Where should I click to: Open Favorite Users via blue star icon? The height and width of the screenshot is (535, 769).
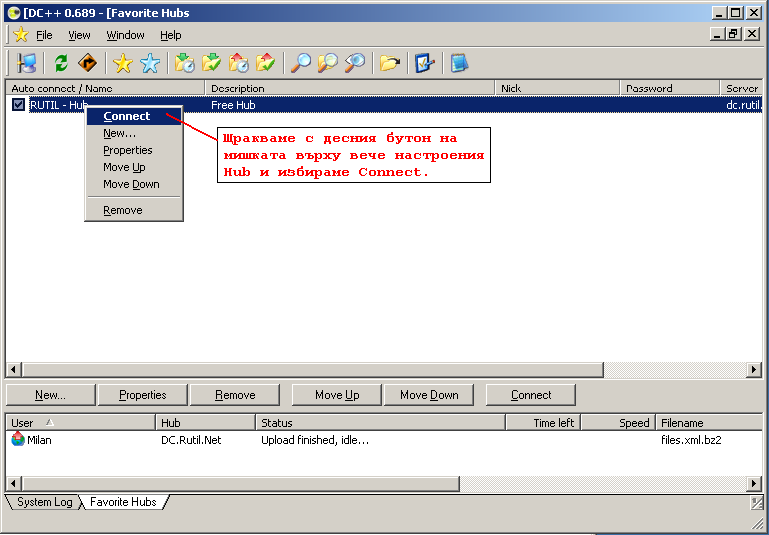[150, 63]
